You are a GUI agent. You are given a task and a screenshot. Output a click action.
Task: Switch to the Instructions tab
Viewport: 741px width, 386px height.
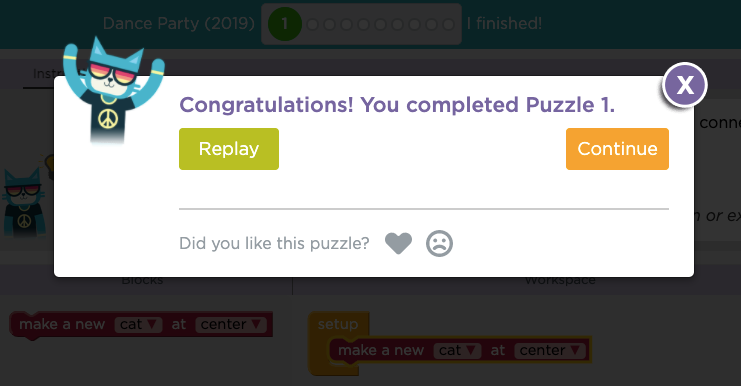43,75
